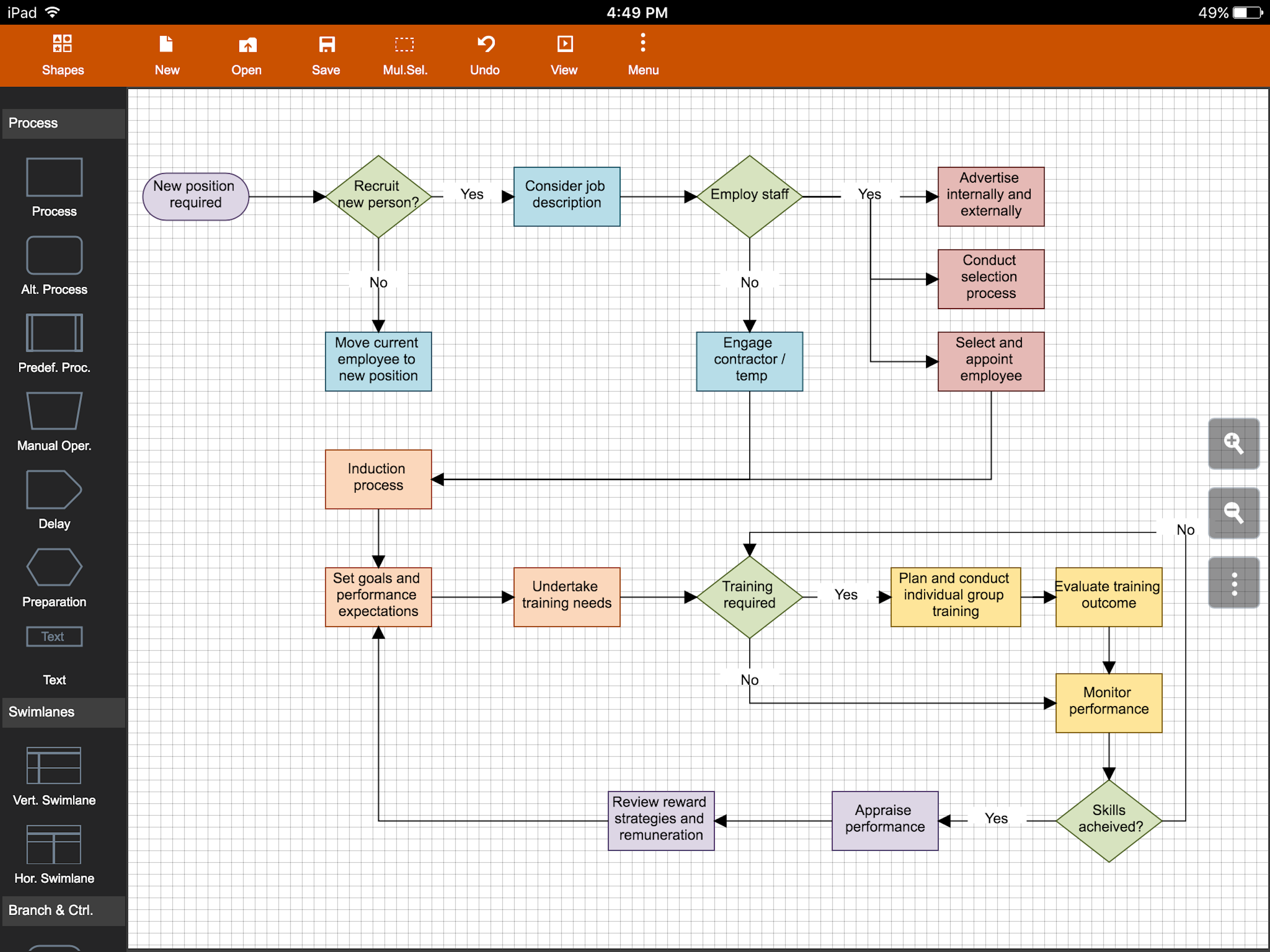Open the Branch & Ctrl. section
The image size is (1270, 952).
(x=63, y=910)
